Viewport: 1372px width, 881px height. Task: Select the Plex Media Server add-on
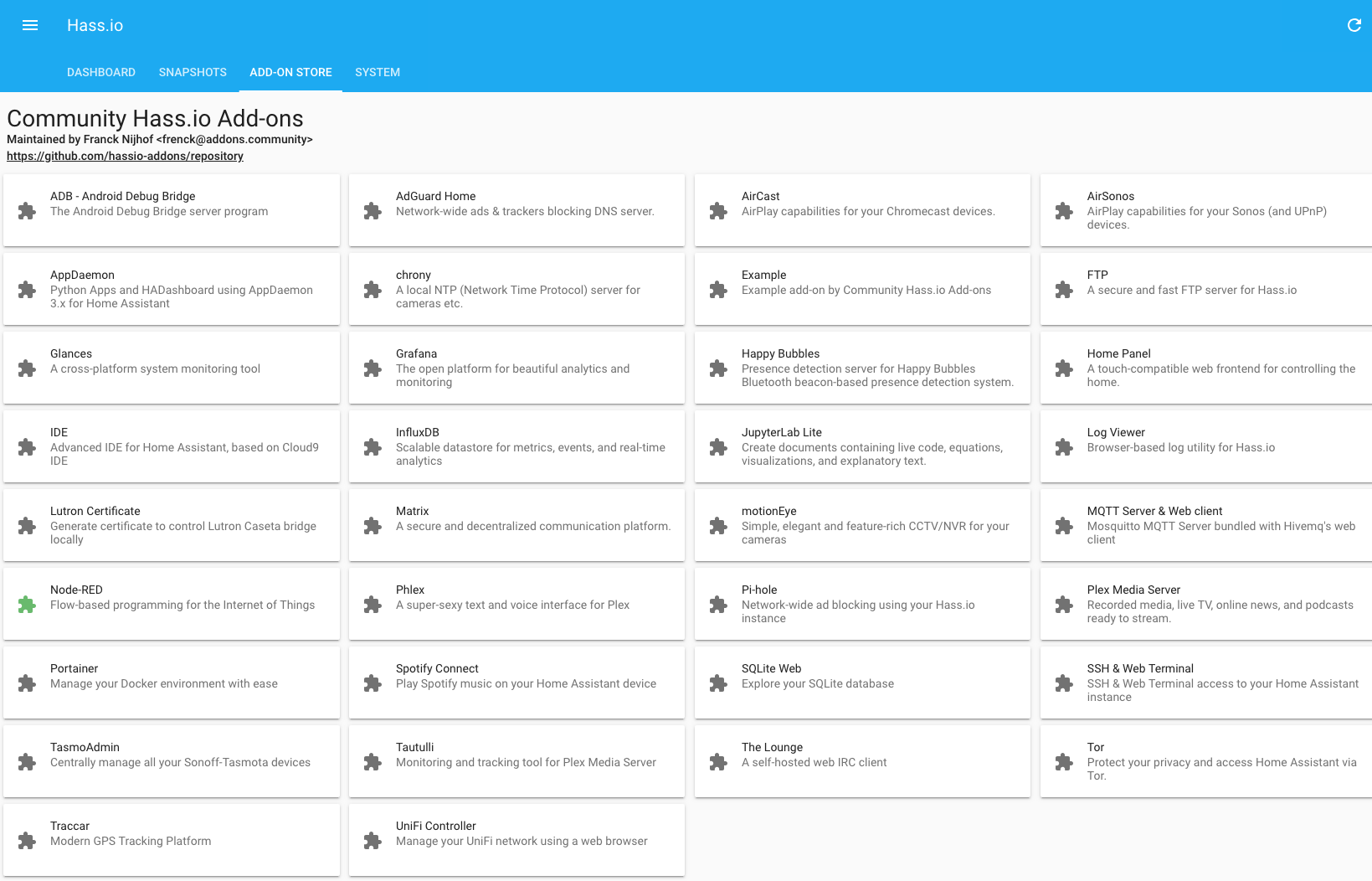(1205, 604)
